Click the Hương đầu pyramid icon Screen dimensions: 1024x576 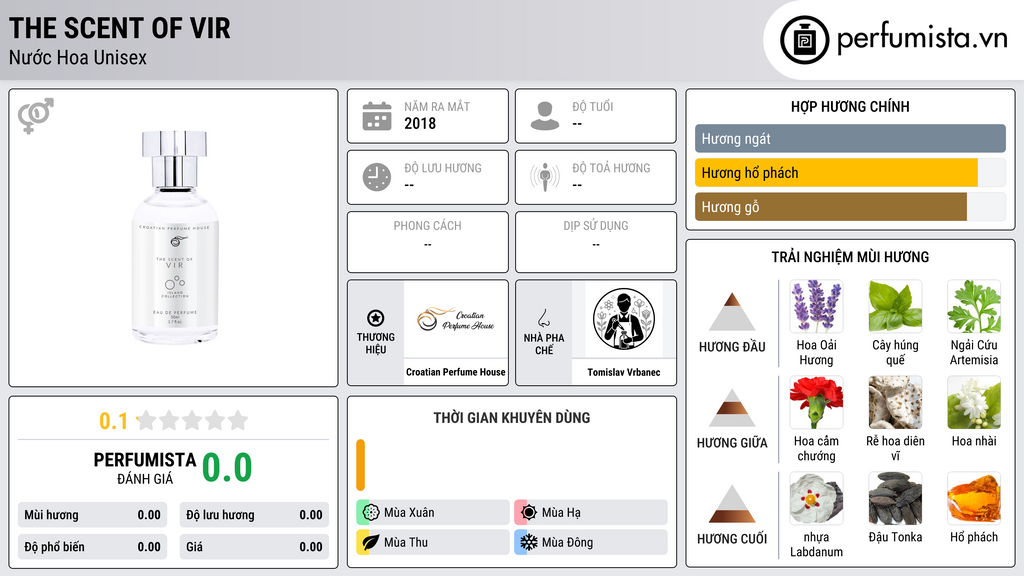click(732, 312)
